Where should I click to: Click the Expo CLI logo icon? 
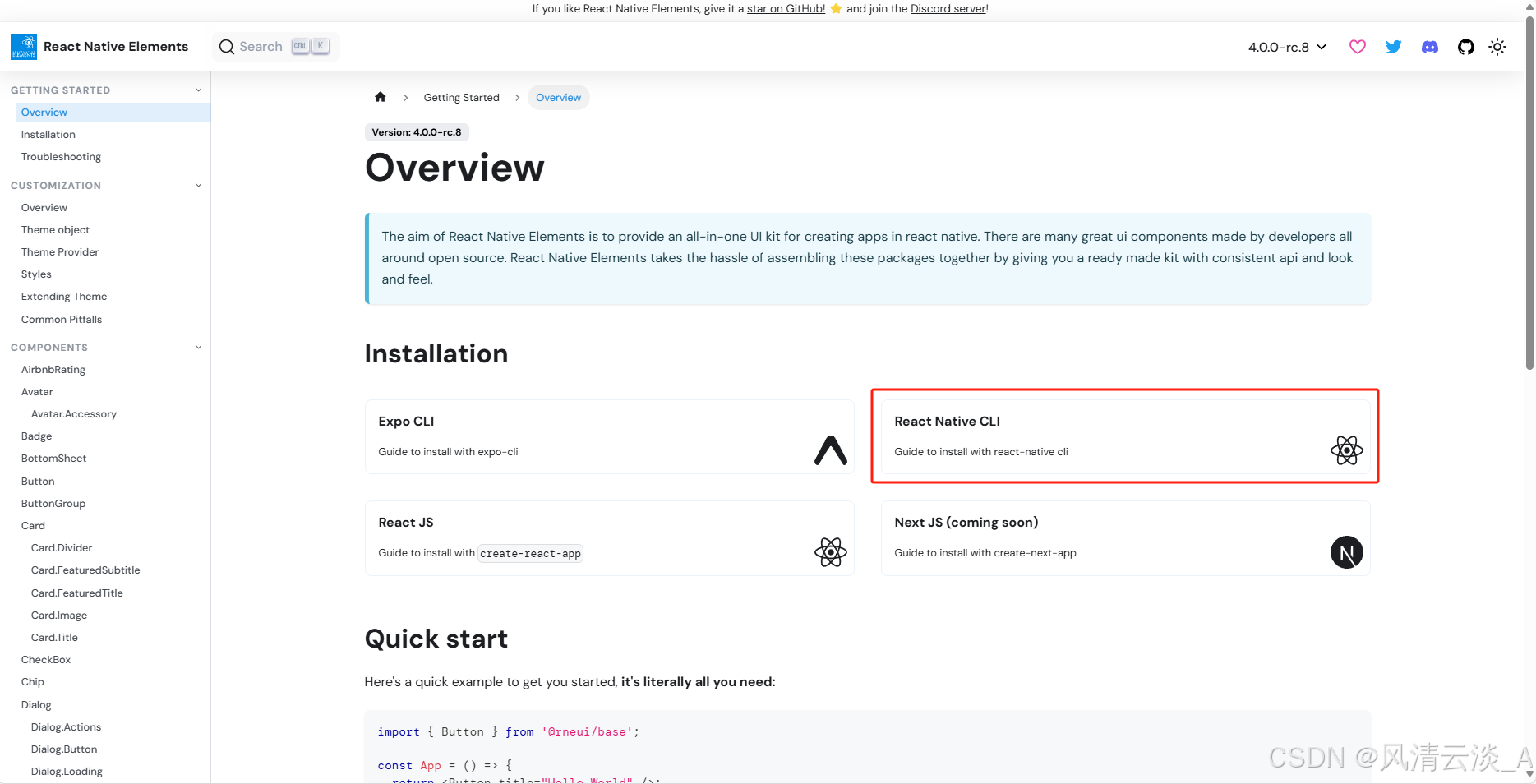coord(831,450)
